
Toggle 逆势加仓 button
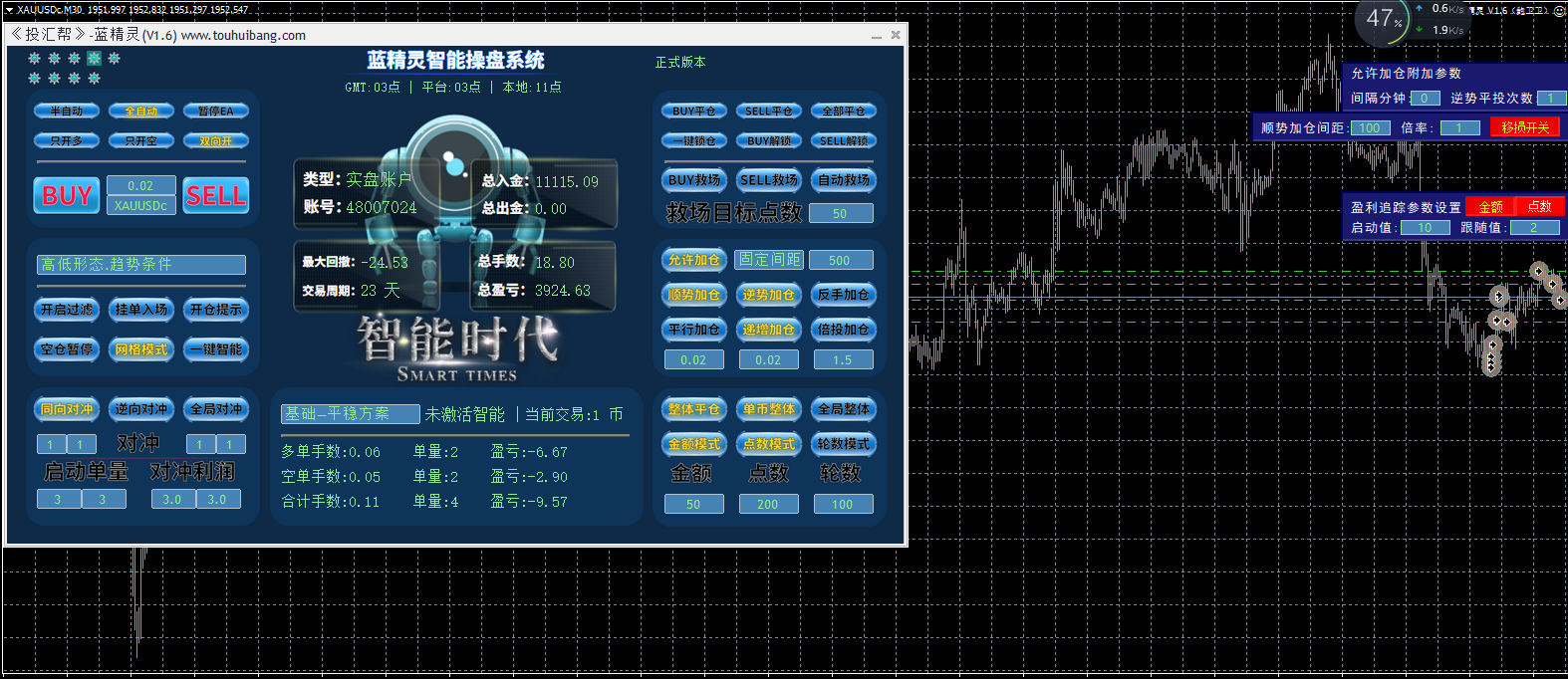click(769, 295)
